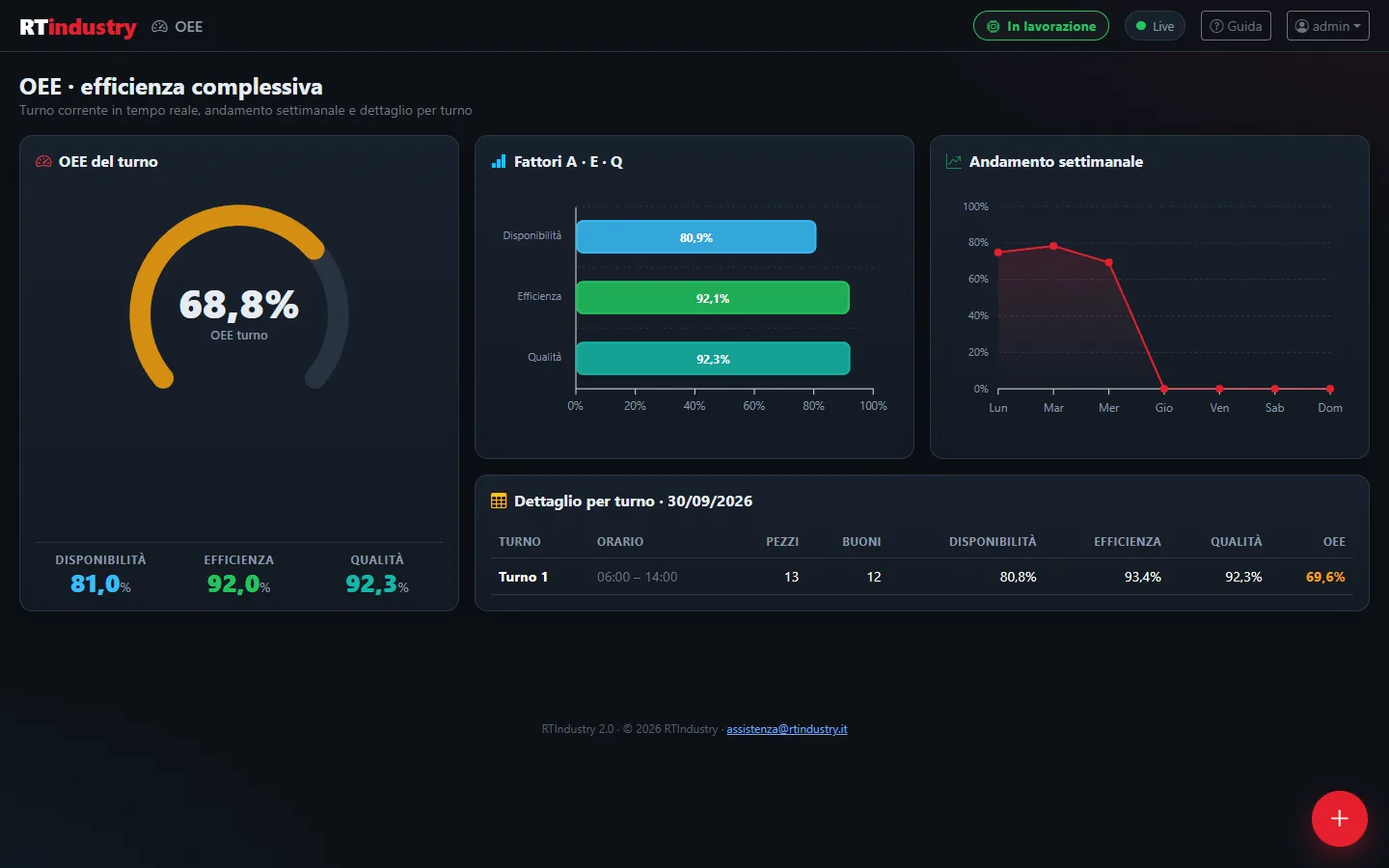
Task: Click the BUONI column header
Action: [861, 542]
